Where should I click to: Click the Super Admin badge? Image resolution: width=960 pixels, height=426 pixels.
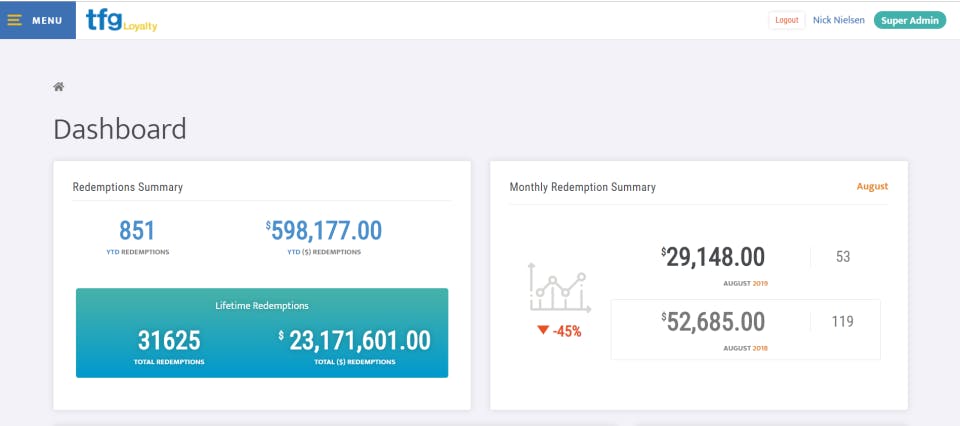pyautogui.click(x=909, y=20)
